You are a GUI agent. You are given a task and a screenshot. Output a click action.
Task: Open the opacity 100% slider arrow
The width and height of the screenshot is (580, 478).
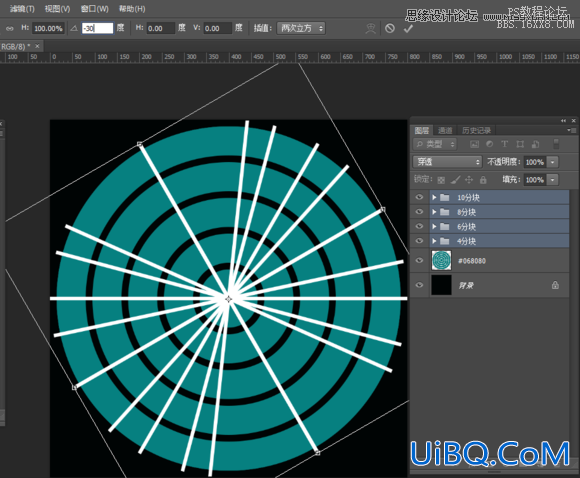point(553,162)
